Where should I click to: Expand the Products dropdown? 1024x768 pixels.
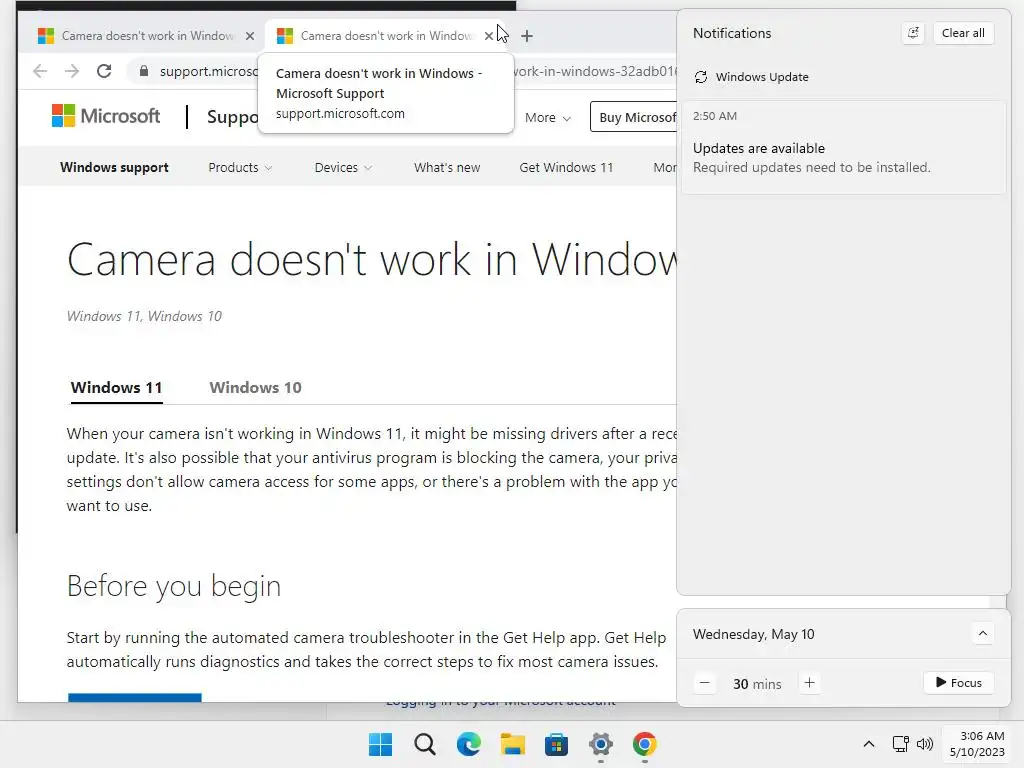point(240,168)
